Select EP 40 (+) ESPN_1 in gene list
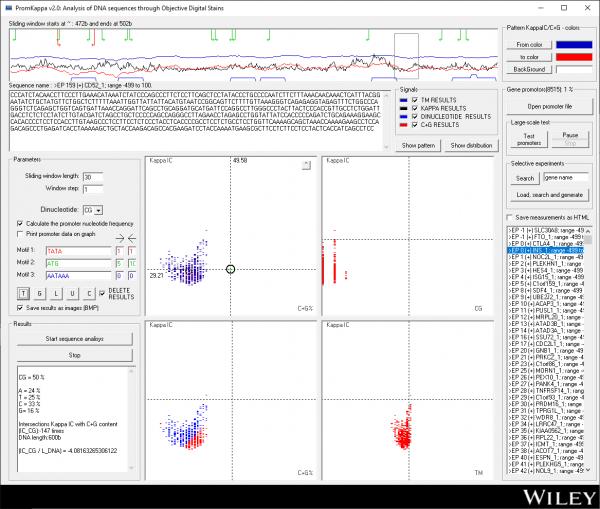Screen dimensions: 600x509 pyautogui.click(x=546, y=458)
